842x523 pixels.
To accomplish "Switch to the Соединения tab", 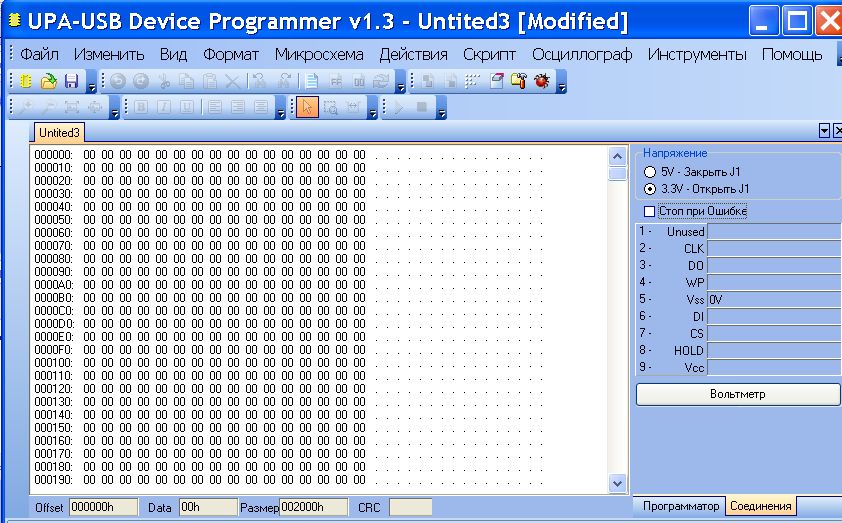I will pyautogui.click(x=760, y=506).
